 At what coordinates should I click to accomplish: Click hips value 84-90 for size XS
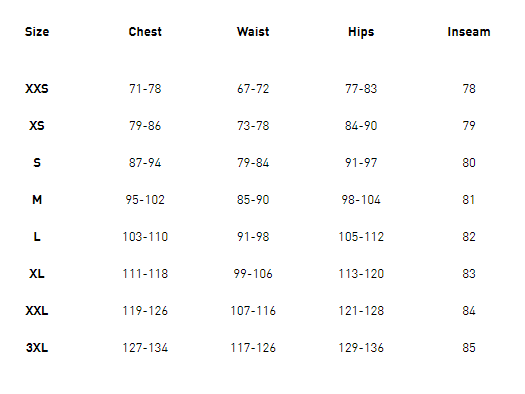pos(361,126)
